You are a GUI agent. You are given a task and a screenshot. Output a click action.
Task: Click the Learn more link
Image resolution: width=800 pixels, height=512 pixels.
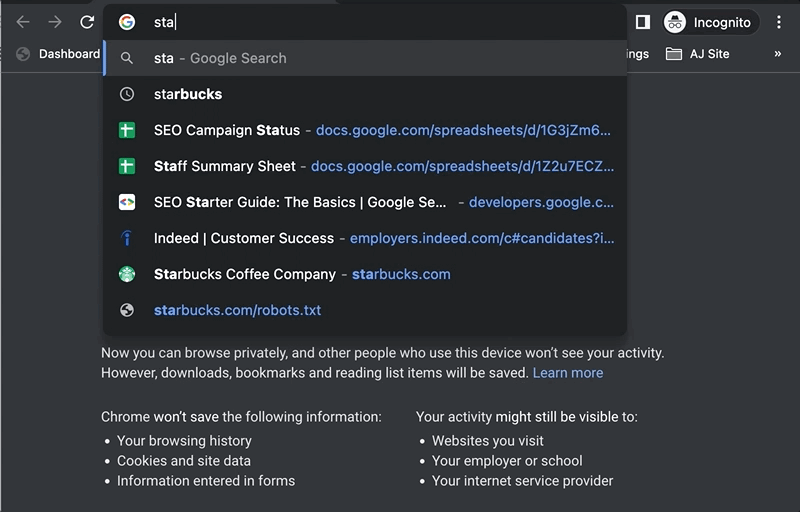567,373
